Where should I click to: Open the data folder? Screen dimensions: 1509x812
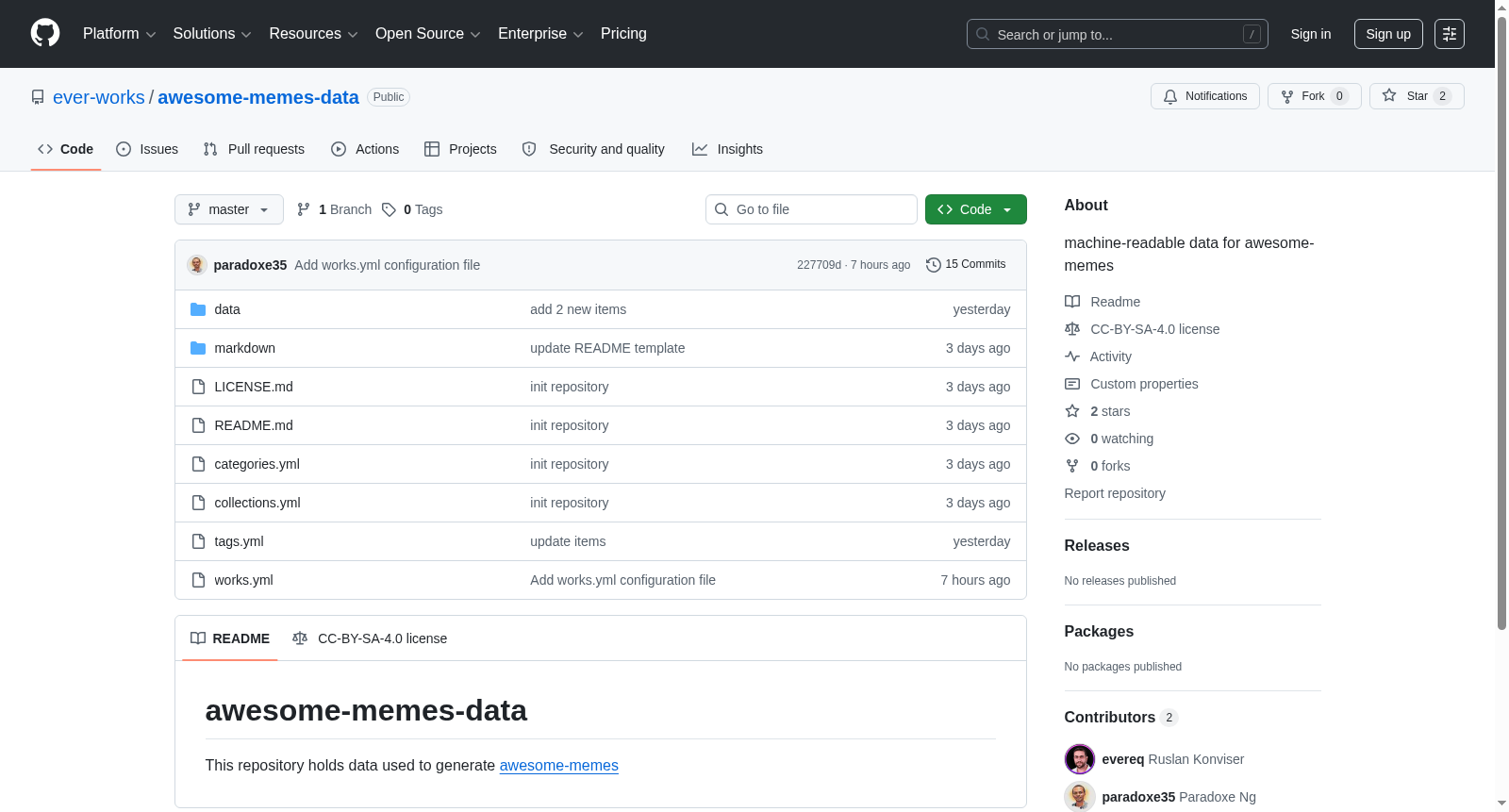click(227, 309)
